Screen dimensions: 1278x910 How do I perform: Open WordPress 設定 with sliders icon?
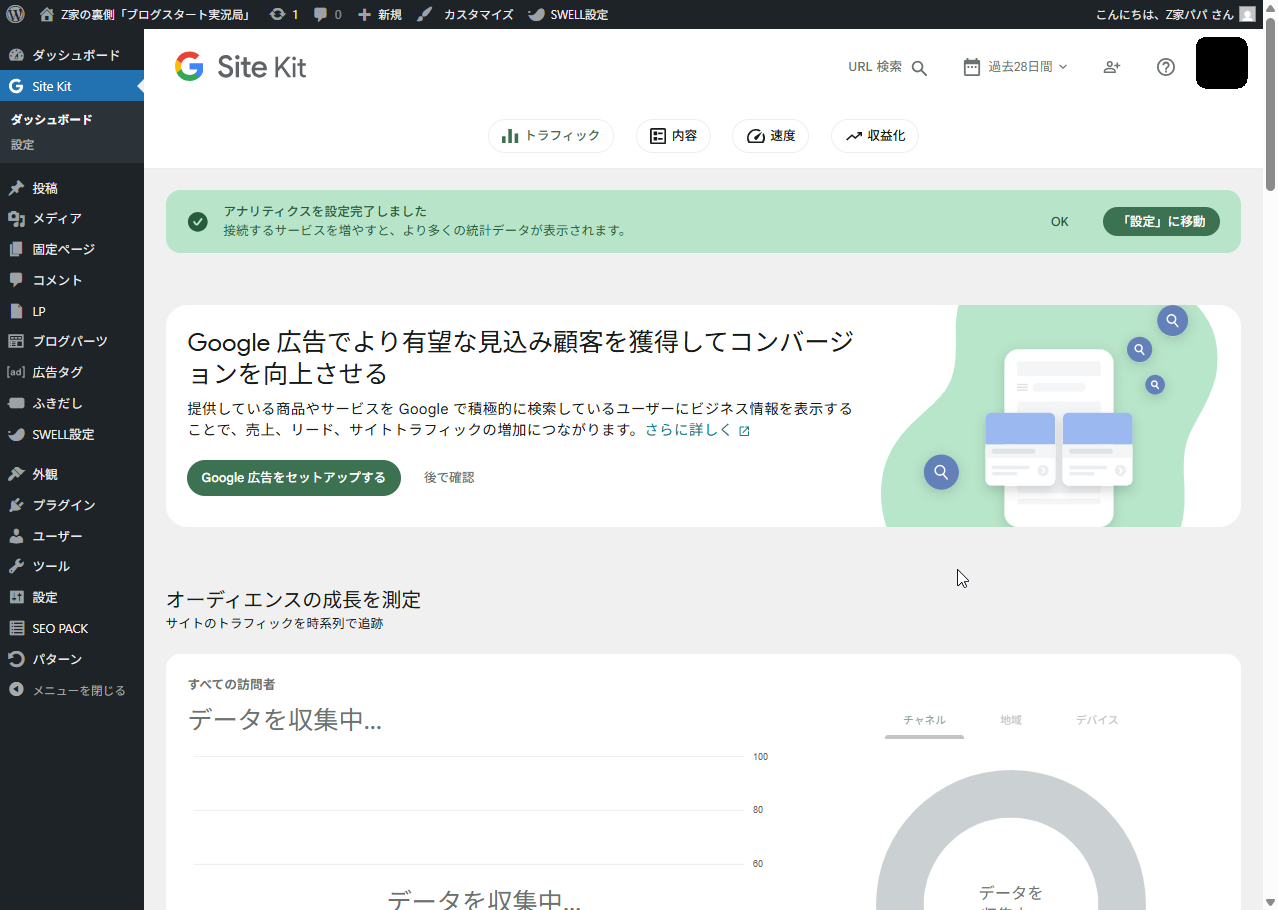click(x=72, y=597)
